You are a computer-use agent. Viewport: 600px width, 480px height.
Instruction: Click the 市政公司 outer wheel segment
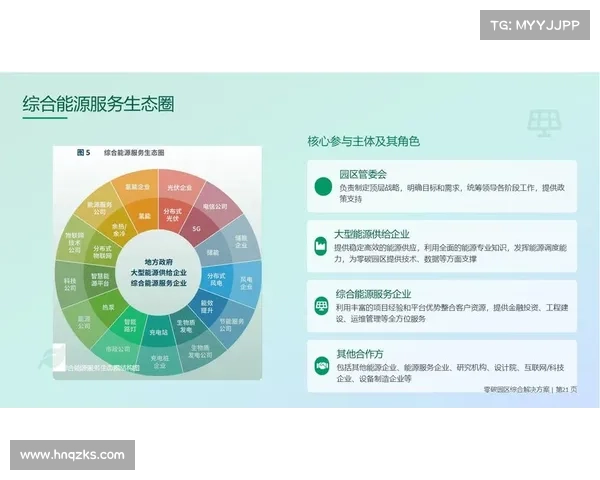click(x=118, y=349)
